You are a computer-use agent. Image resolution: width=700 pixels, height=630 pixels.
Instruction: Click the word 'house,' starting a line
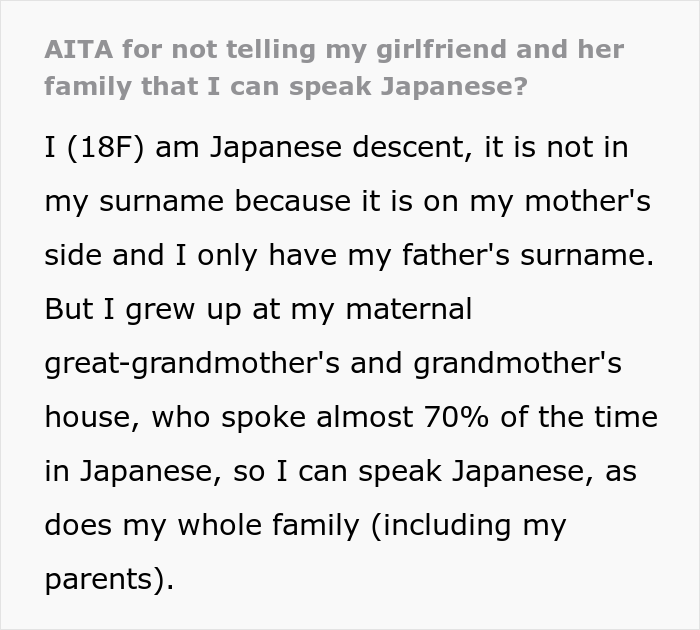coord(90,418)
